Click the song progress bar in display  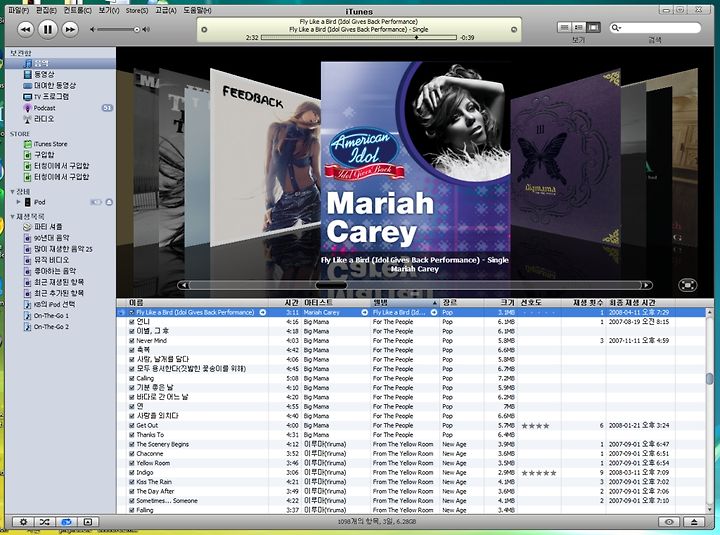359,38
